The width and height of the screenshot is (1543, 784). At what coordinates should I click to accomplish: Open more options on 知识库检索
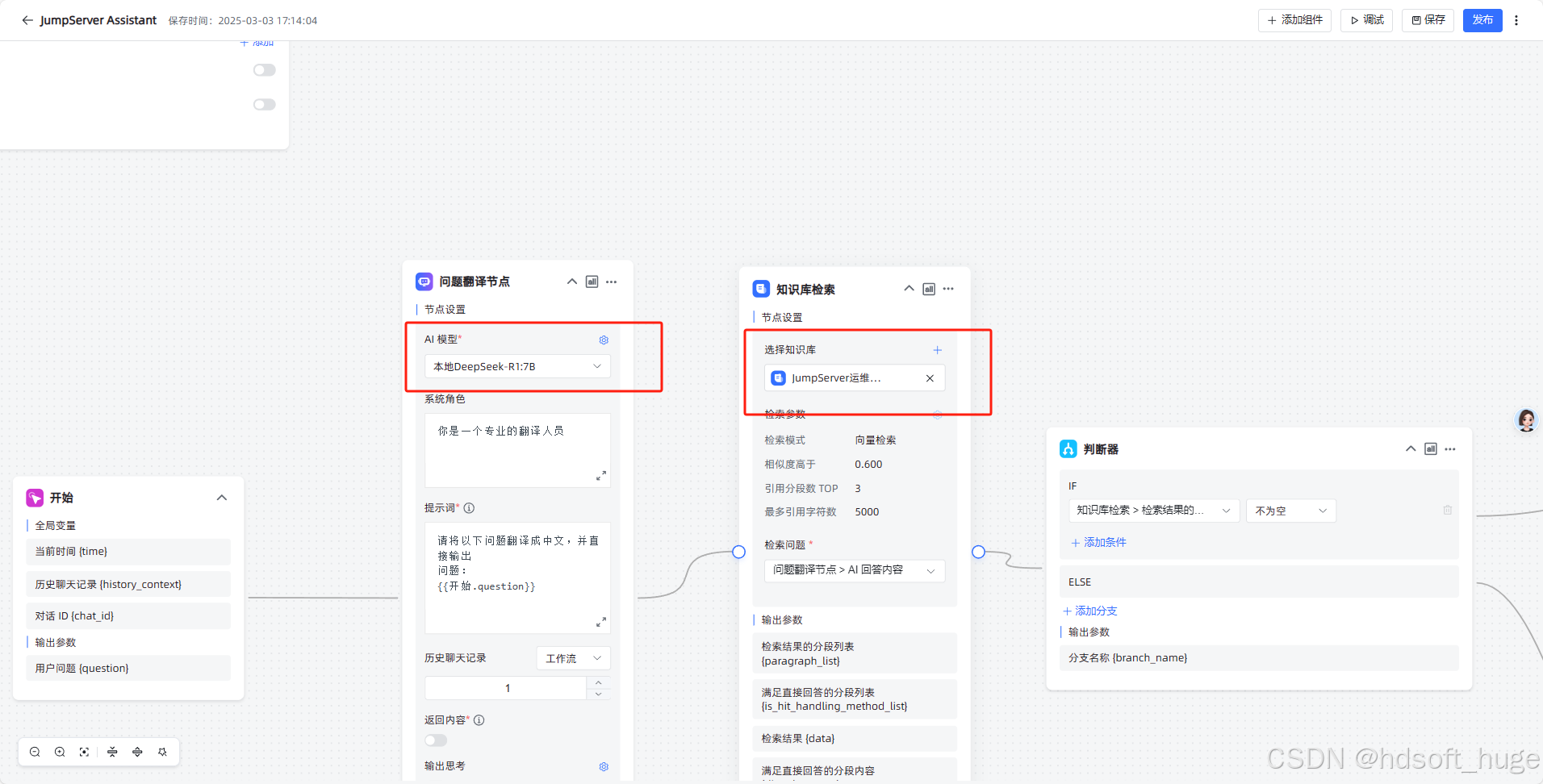pos(948,289)
